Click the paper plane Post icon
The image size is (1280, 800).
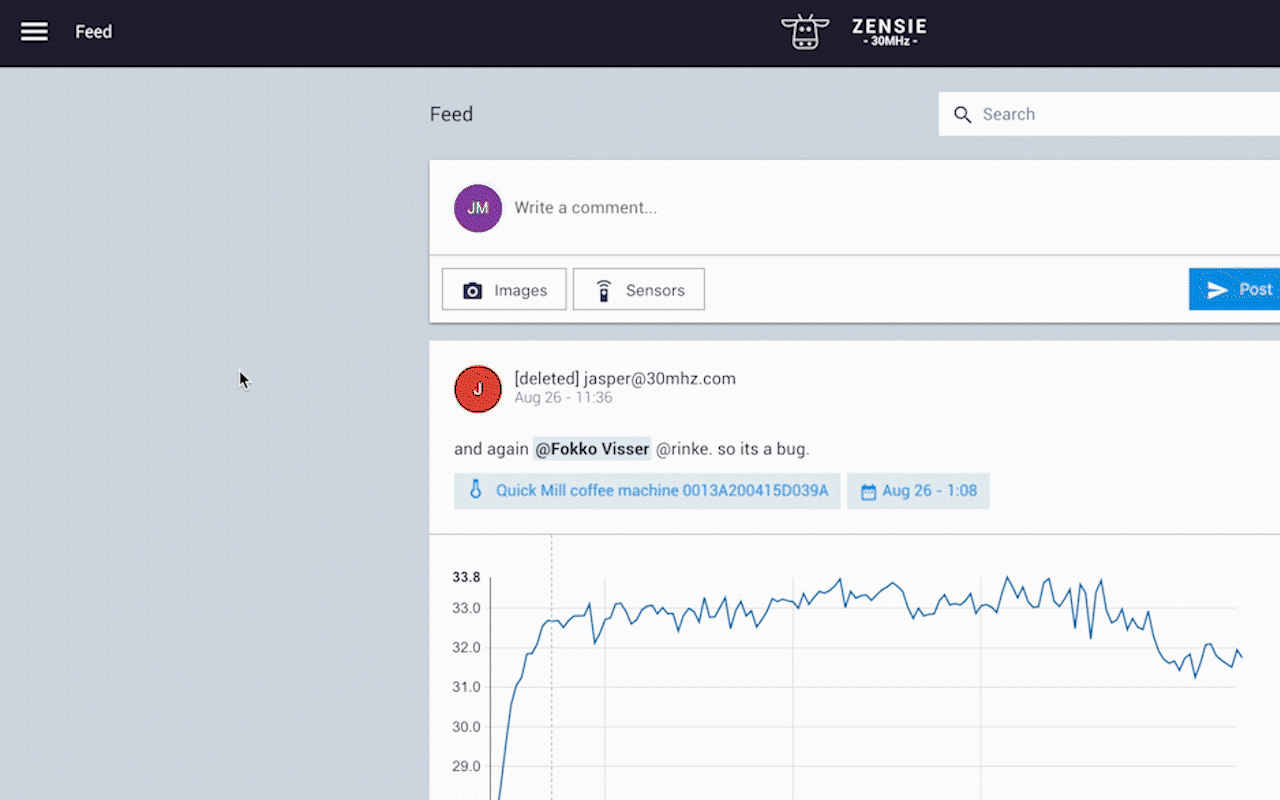[x=1217, y=290]
